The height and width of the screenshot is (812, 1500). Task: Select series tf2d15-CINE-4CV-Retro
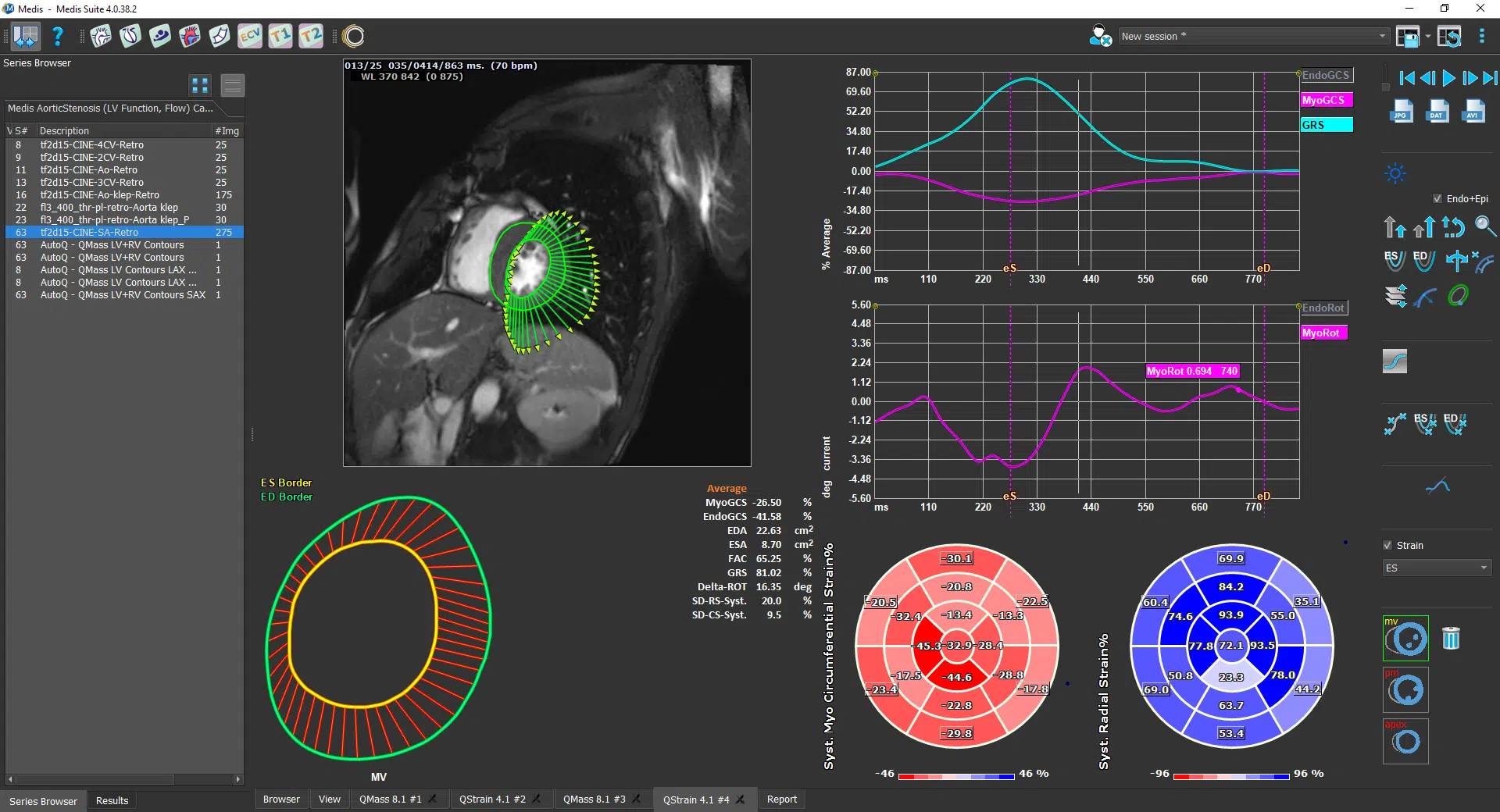(92, 145)
